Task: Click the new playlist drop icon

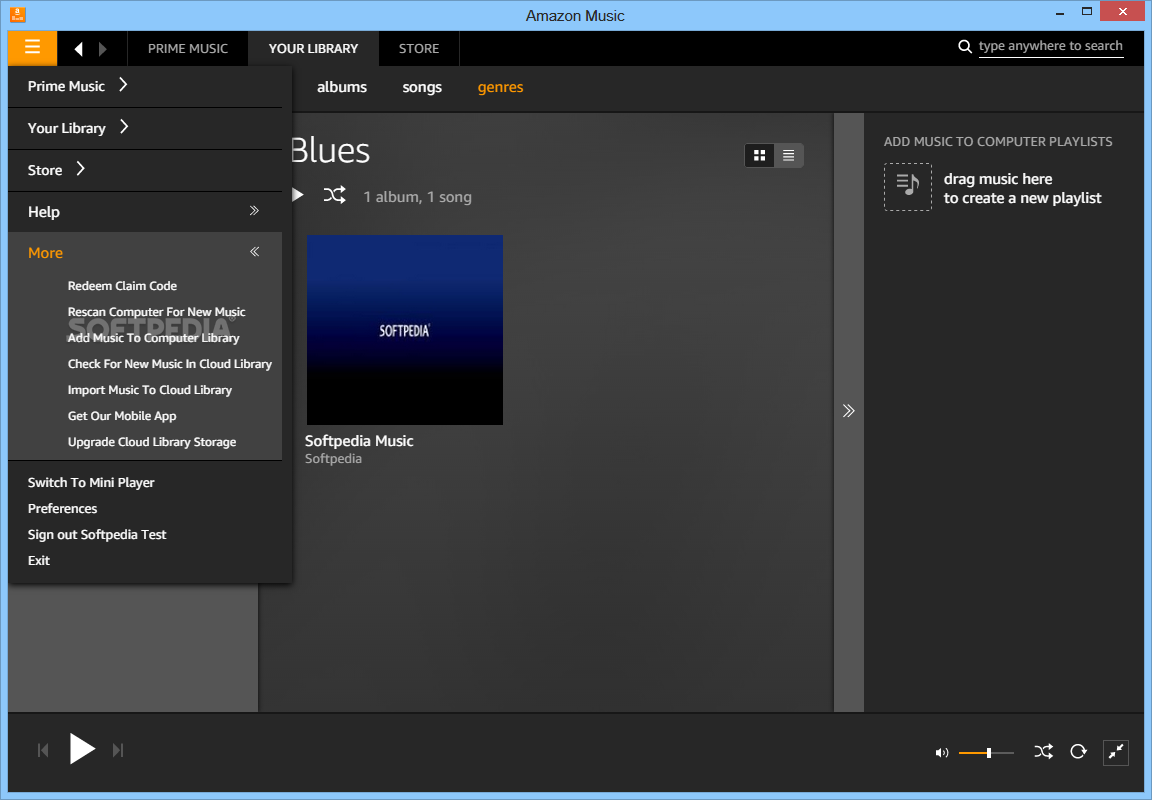Action: (907, 187)
